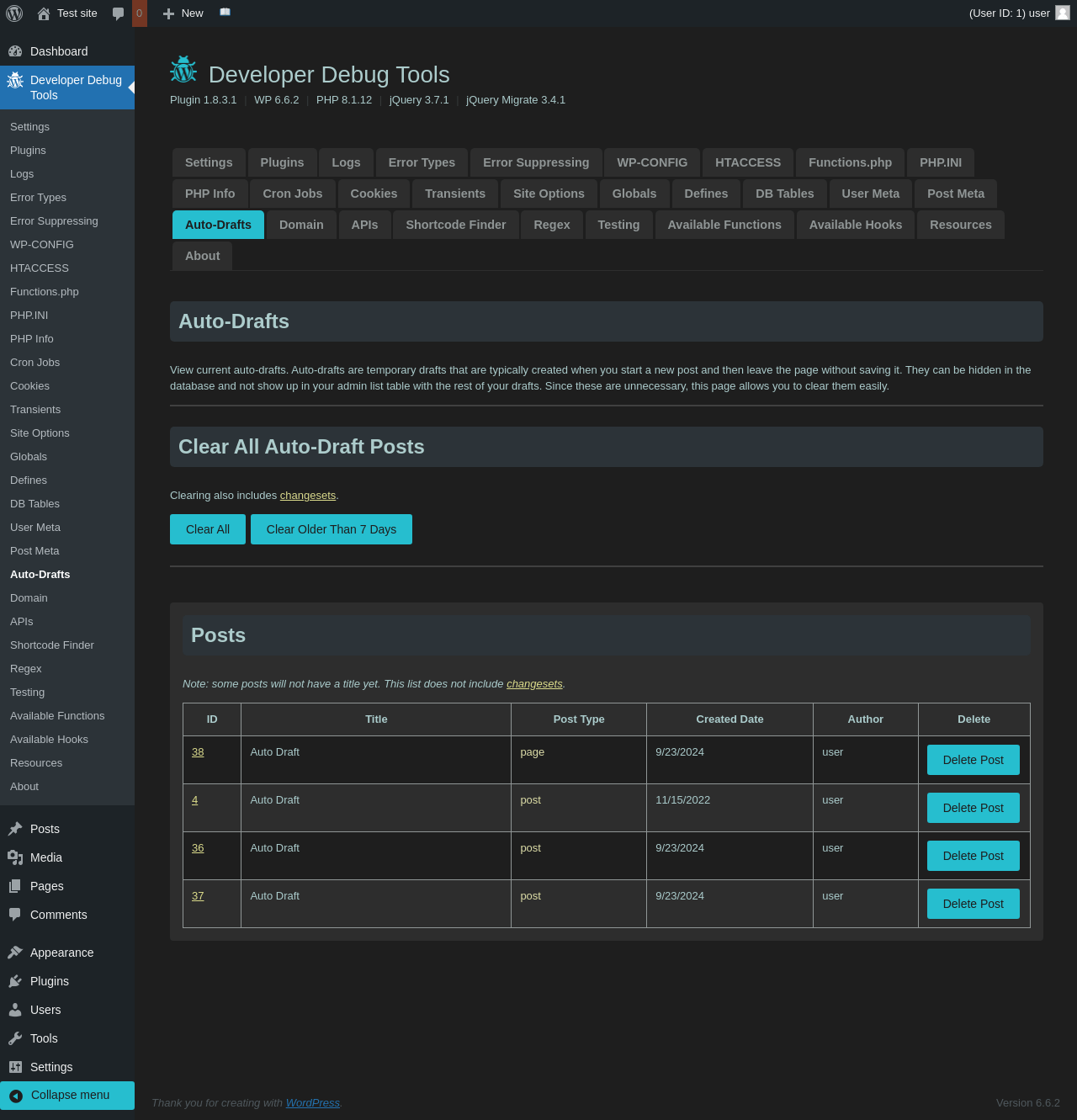Open the comments bubble in admin bar
The width and height of the screenshot is (1077, 1120).
tap(118, 13)
